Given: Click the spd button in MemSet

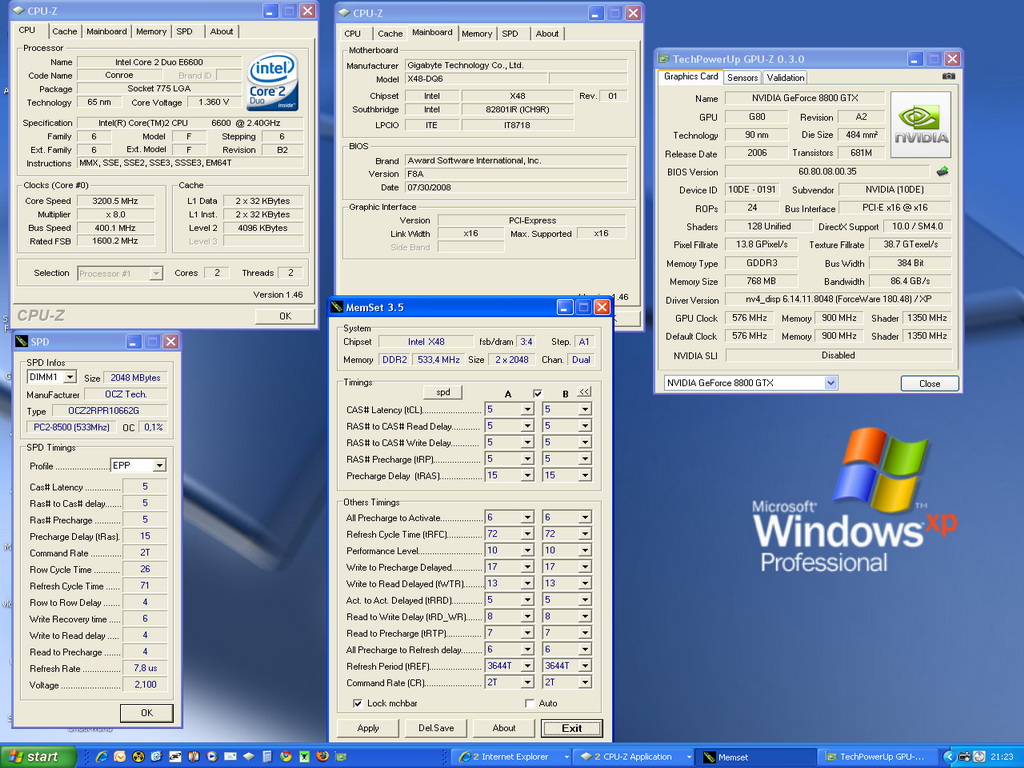Looking at the screenshot, I should 443,392.
